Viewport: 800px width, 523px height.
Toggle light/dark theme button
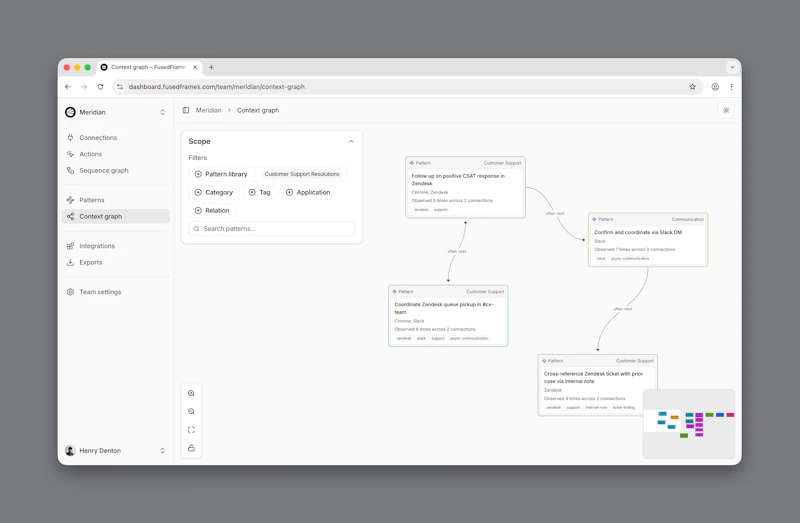[x=726, y=110]
